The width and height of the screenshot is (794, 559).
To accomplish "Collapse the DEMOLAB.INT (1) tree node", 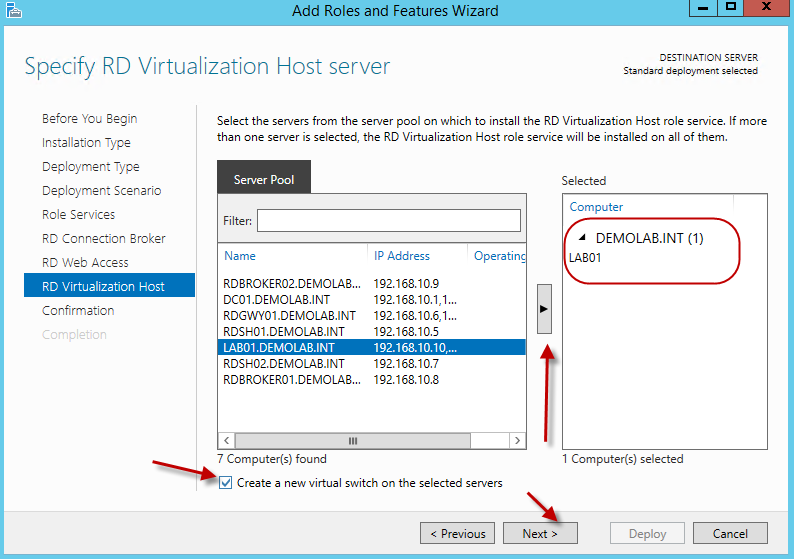I will pyautogui.click(x=580, y=239).
